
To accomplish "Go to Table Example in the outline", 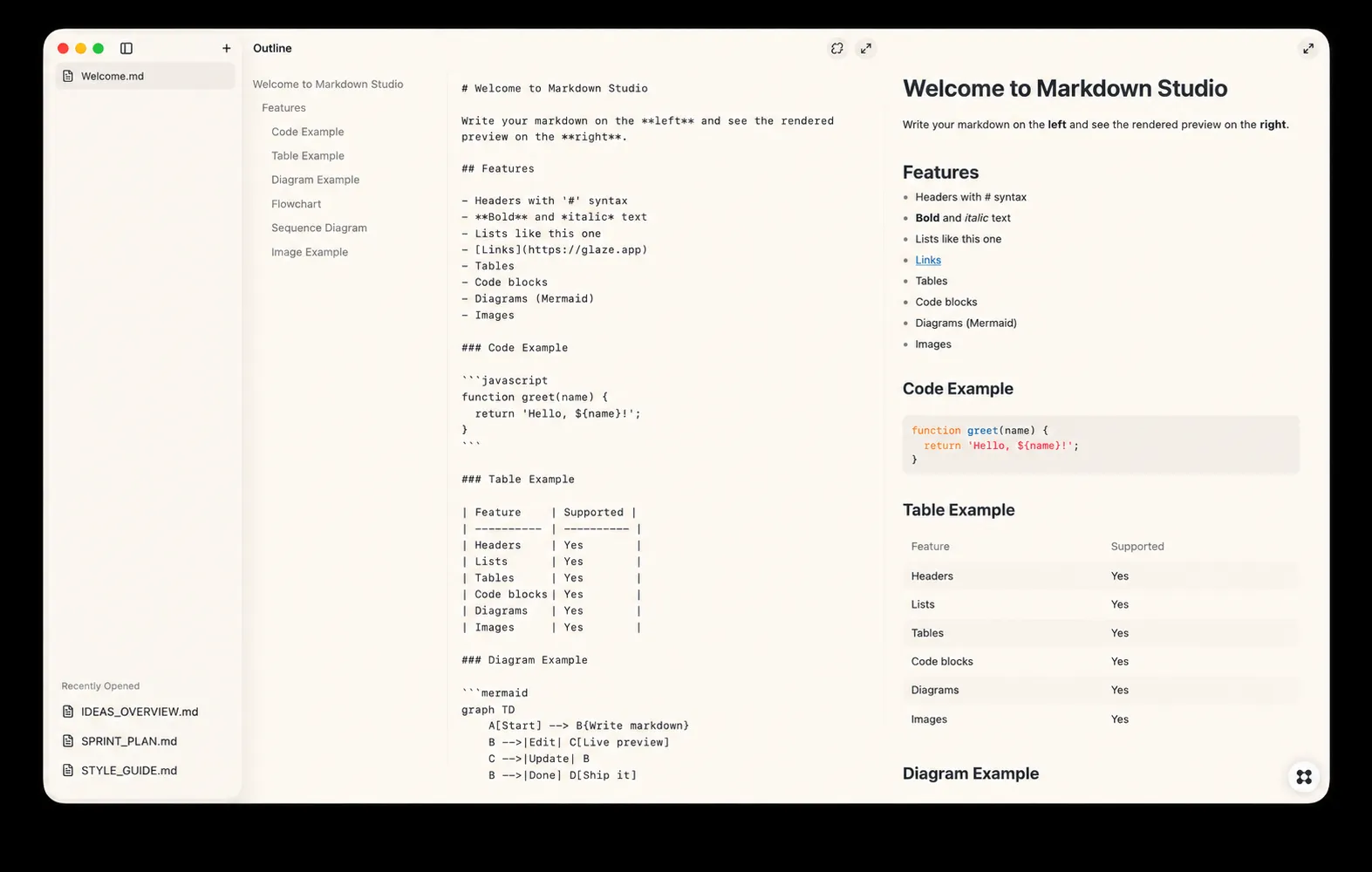I will [x=307, y=156].
